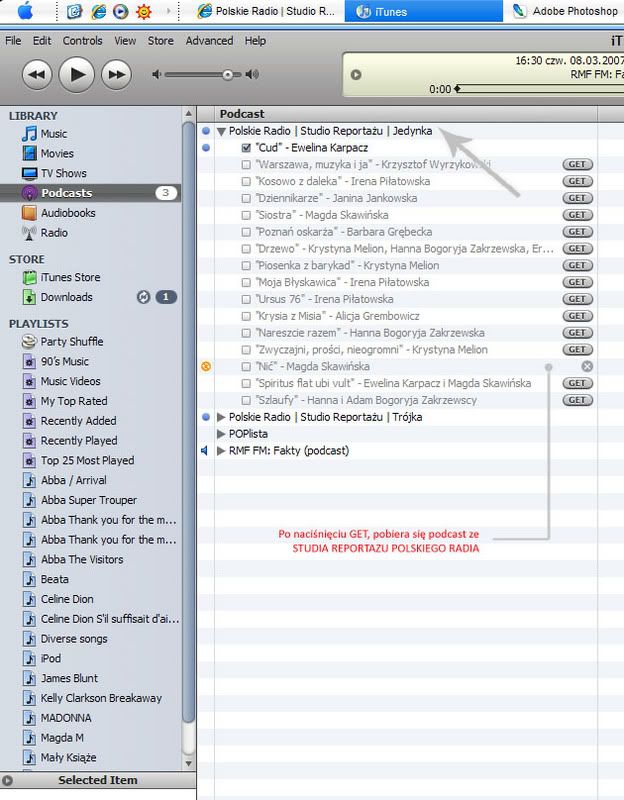
Task: Check the "Szlaufy" episode checkbox
Action: [x=246, y=401]
